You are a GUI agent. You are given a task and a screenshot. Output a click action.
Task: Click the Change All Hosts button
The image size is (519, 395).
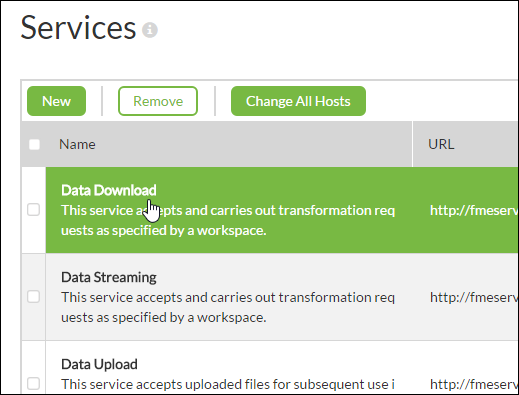click(298, 101)
